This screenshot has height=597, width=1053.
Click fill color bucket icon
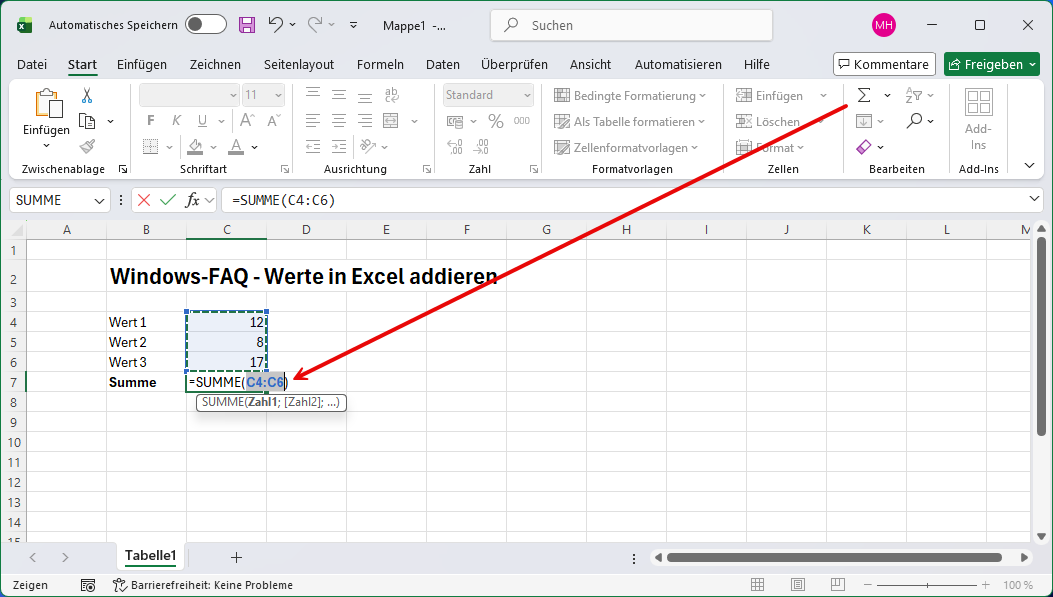[x=195, y=146]
